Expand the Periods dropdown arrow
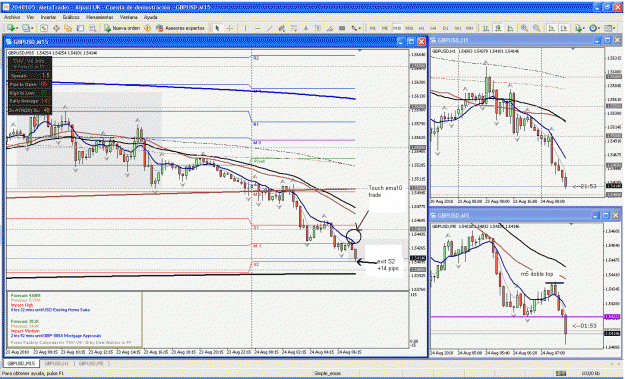 pyautogui.click(x=599, y=28)
